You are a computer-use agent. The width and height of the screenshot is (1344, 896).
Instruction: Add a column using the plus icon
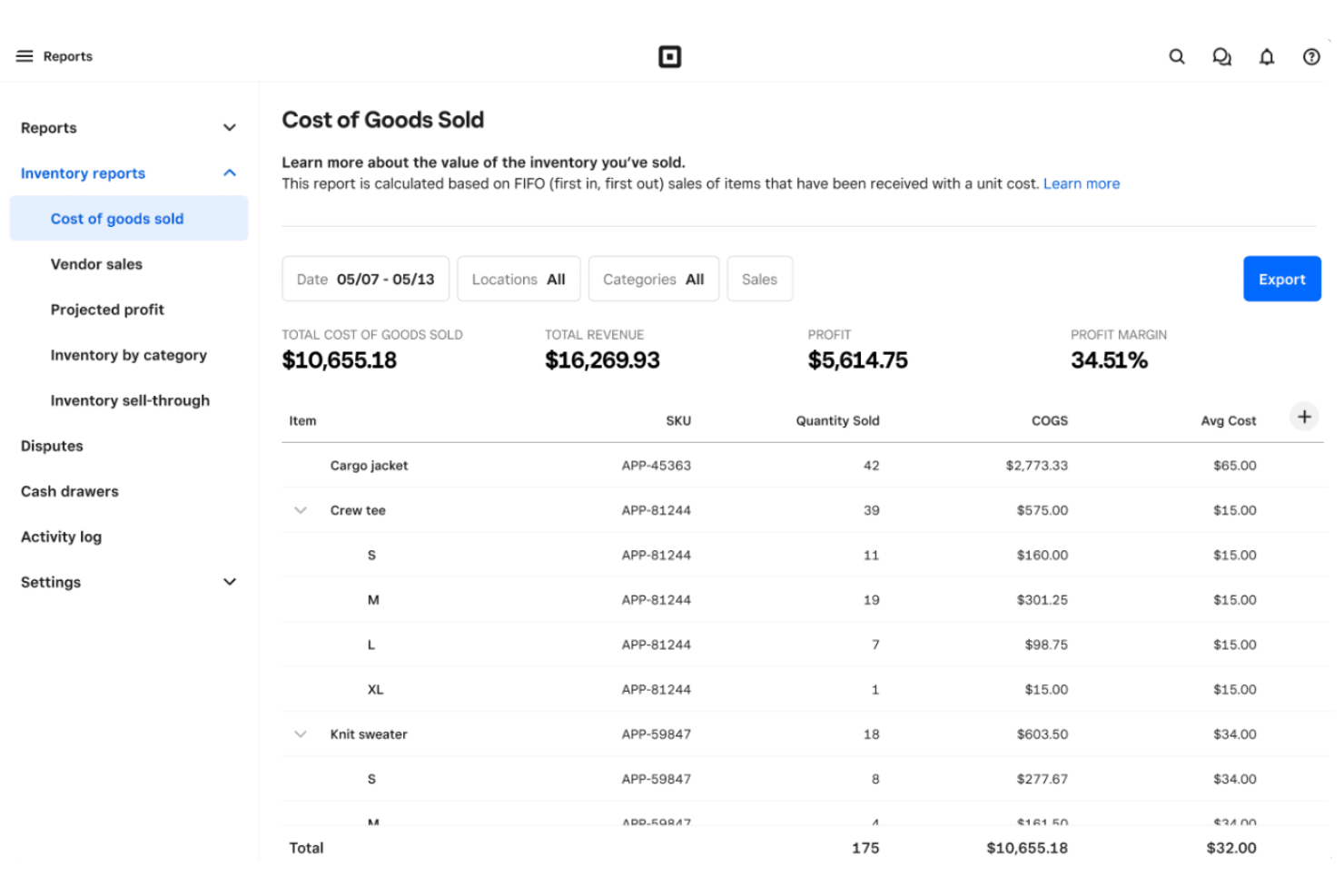click(1304, 417)
